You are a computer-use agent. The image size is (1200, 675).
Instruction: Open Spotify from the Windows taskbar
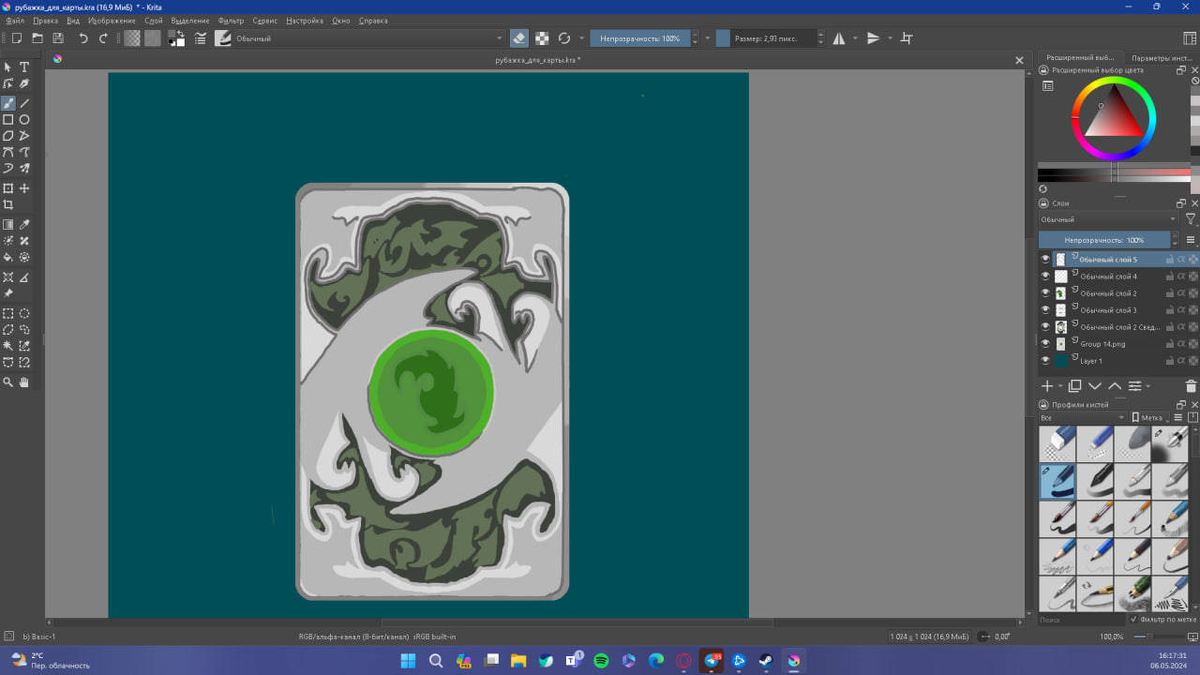pos(601,661)
